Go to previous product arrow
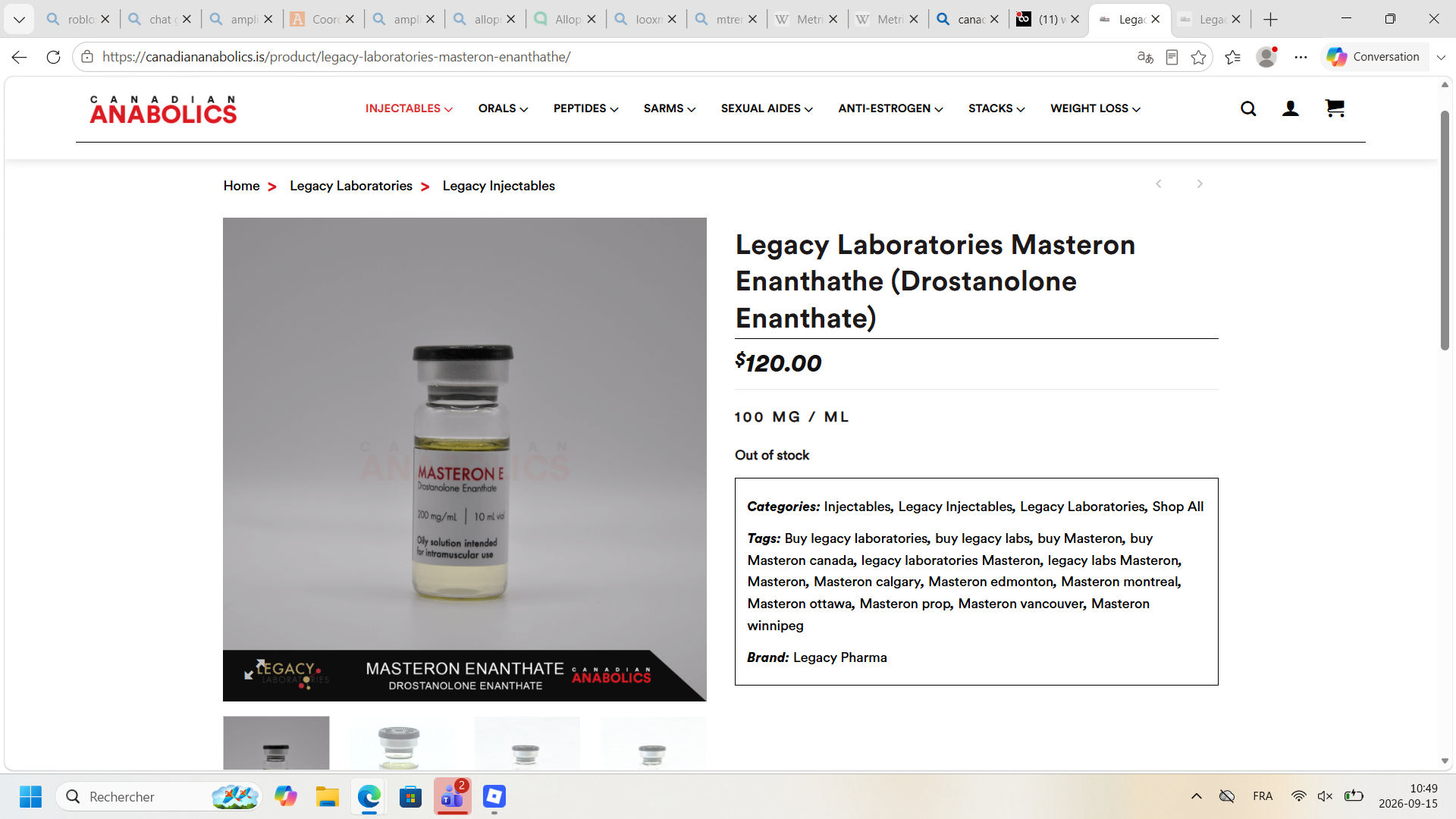 click(x=1159, y=184)
